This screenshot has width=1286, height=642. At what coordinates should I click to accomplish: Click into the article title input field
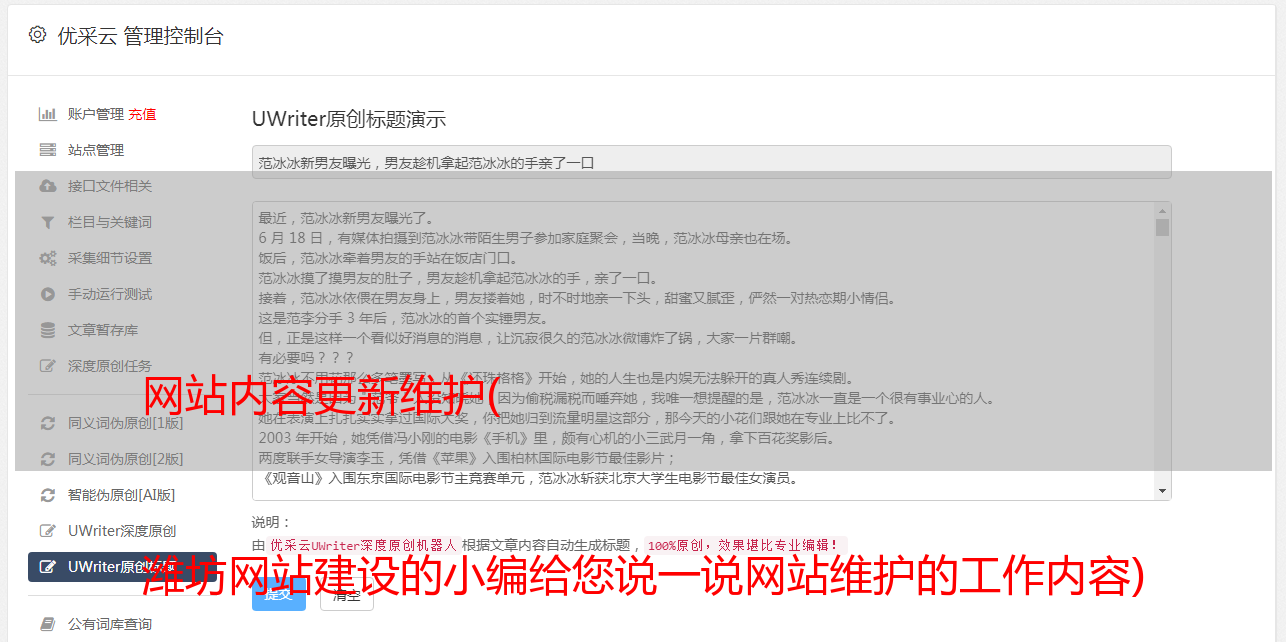(x=711, y=162)
